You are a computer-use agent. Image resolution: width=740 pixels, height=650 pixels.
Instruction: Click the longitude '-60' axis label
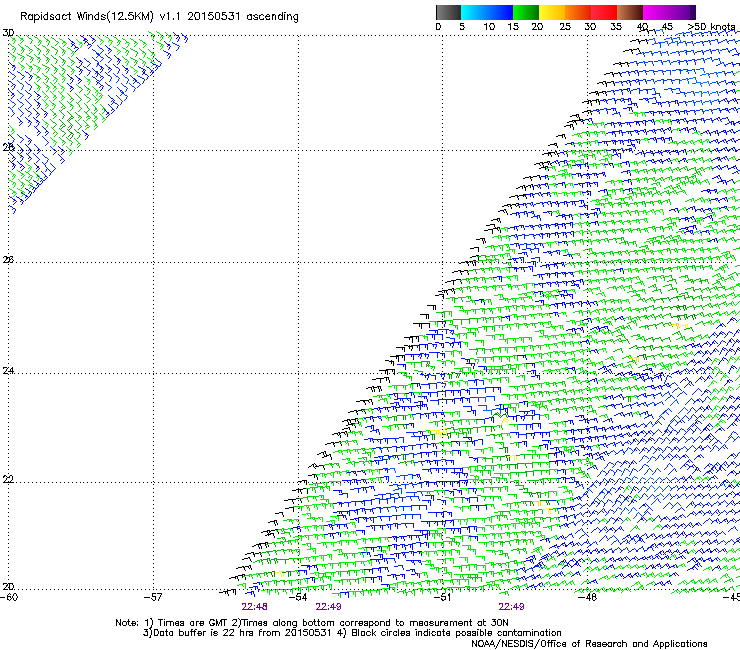9,597
